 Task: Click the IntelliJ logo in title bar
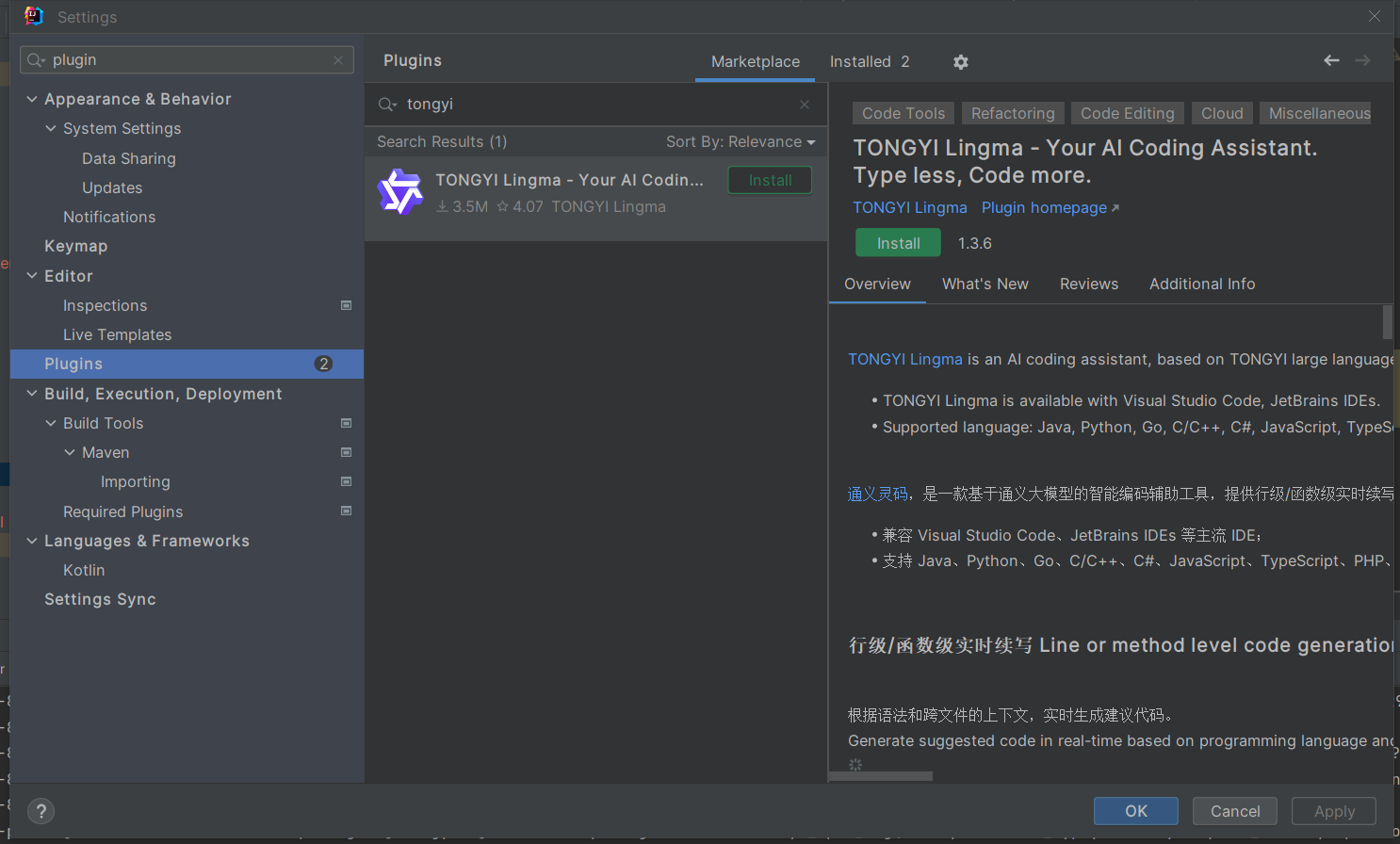pos(34,16)
